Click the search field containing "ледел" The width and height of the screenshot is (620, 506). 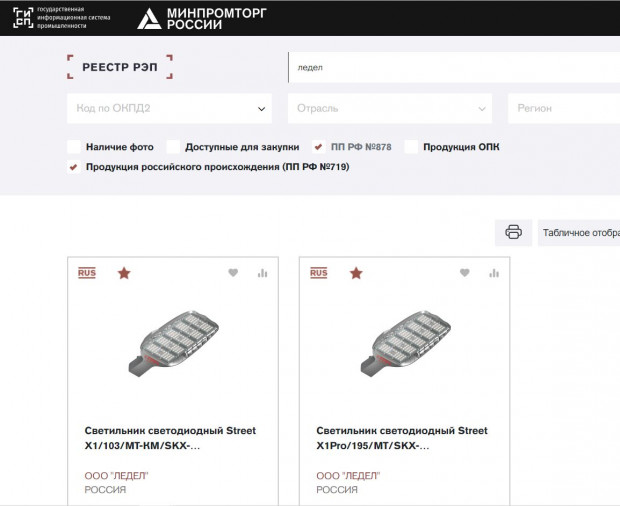coord(450,68)
